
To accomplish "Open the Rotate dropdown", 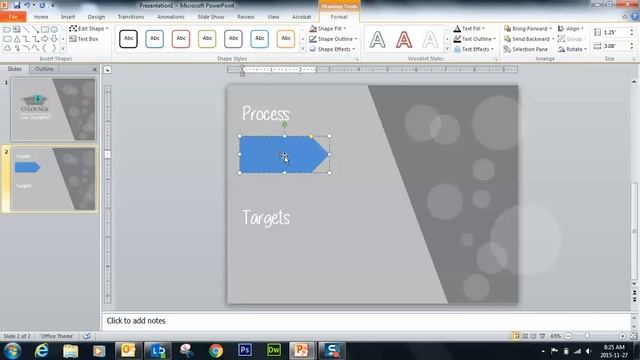I will click(x=572, y=49).
